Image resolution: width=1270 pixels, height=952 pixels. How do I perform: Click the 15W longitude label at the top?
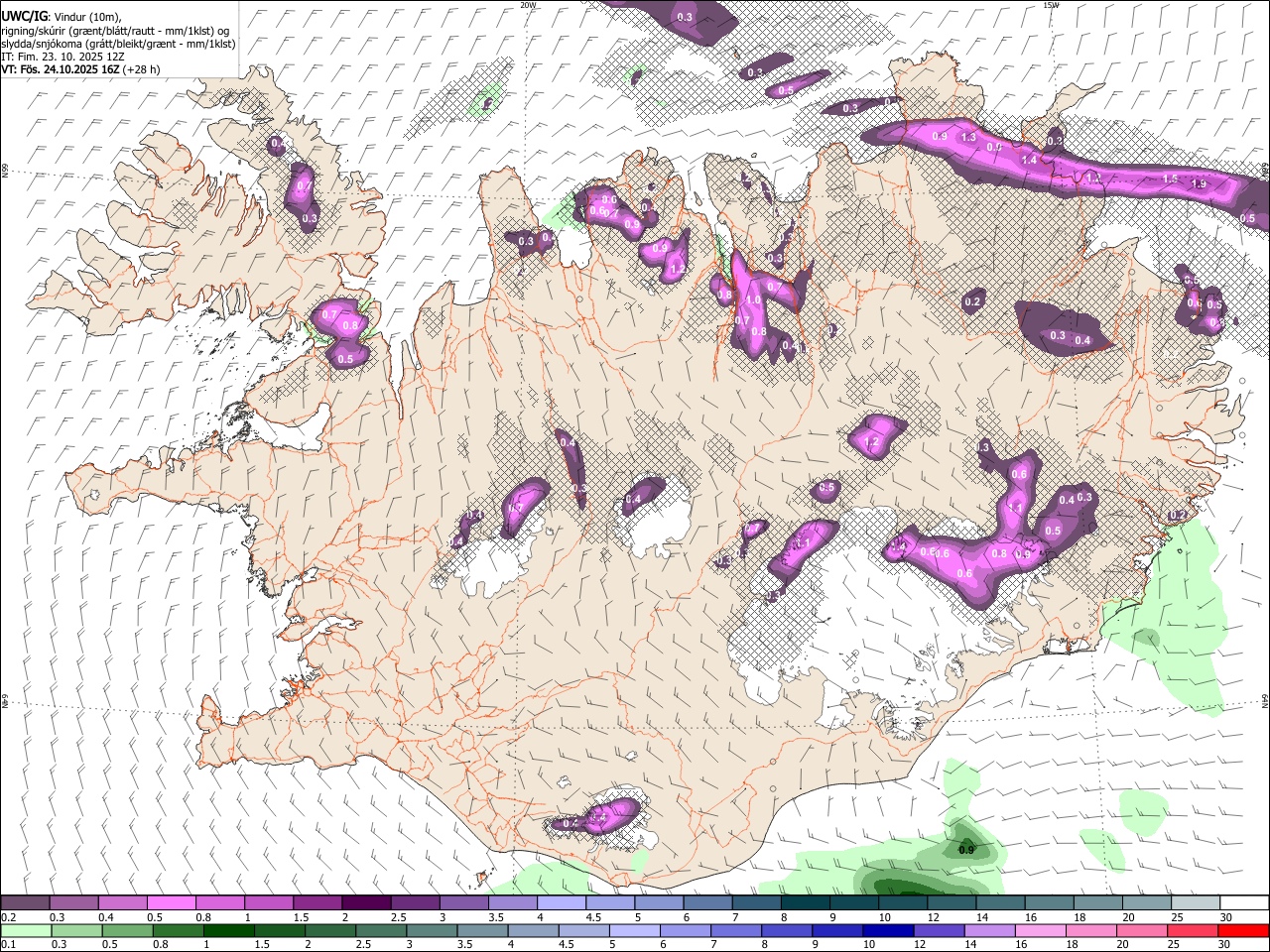[1051, 5]
